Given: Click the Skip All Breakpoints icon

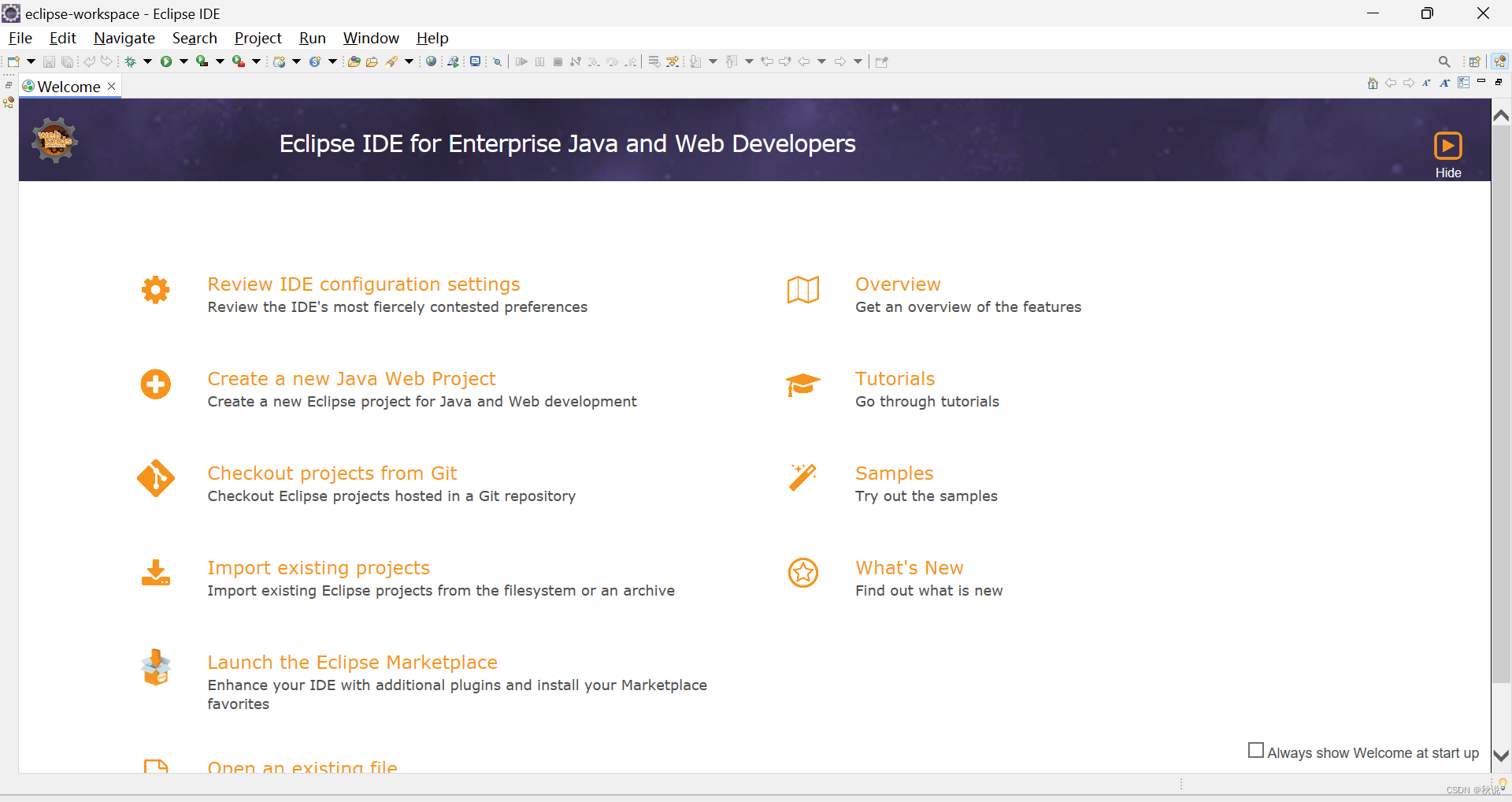Looking at the screenshot, I should coord(497,61).
